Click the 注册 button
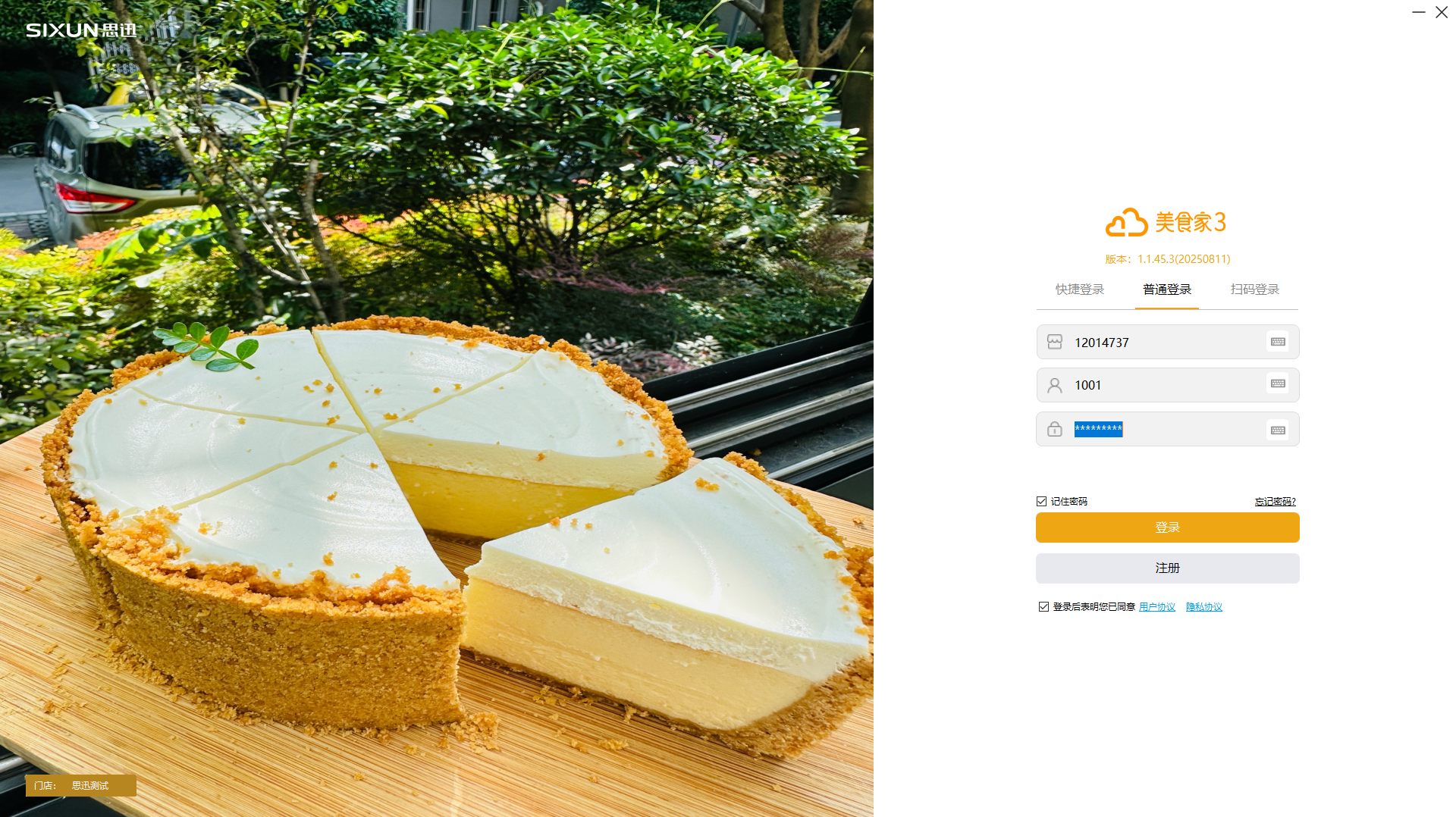This screenshot has height=817, width=1456. tap(1168, 568)
